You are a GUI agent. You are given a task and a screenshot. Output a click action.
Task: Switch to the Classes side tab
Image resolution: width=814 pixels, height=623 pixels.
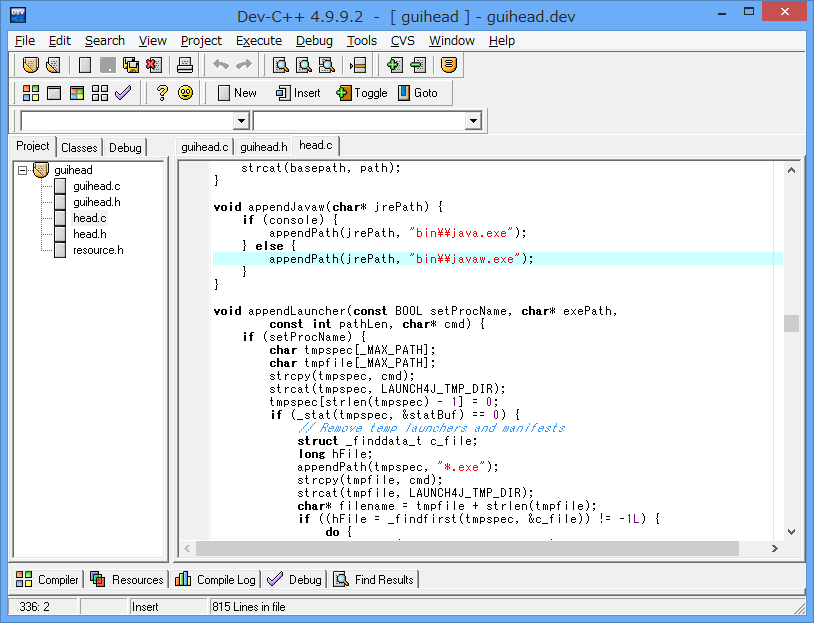coord(79,147)
